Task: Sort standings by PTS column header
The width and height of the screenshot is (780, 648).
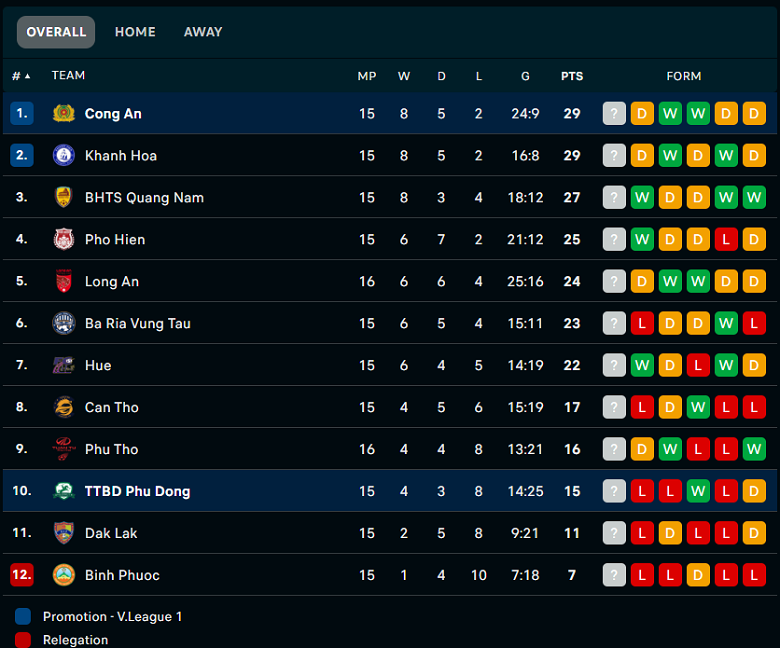Action: coord(572,76)
